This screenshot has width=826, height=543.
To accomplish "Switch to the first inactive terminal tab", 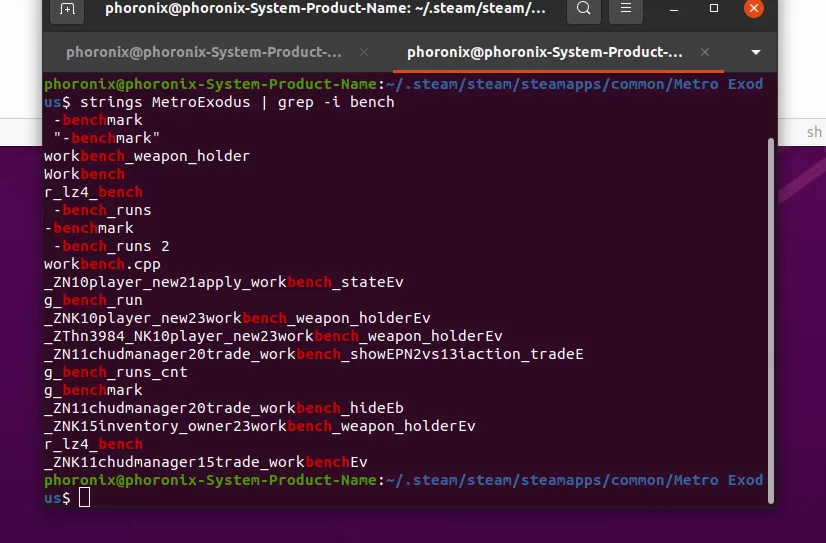I will [204, 52].
